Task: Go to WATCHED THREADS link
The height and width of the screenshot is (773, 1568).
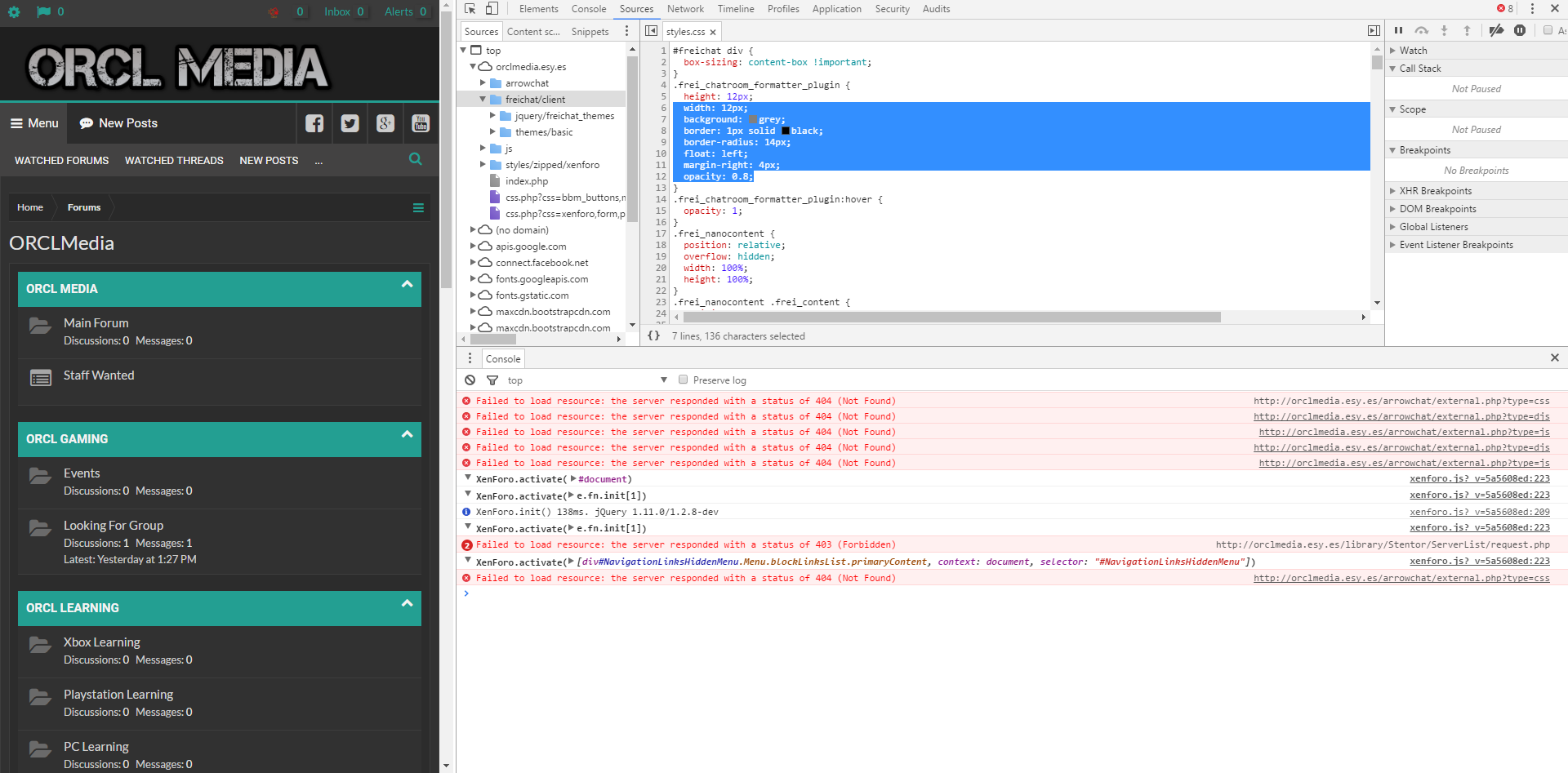Action: 174,161
